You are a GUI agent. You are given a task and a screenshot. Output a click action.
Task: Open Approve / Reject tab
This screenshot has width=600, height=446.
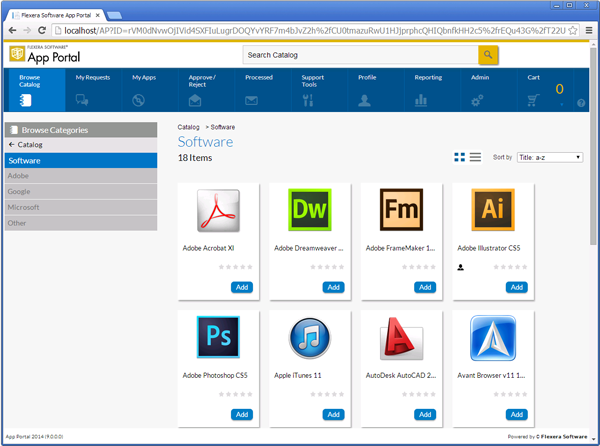(206, 90)
